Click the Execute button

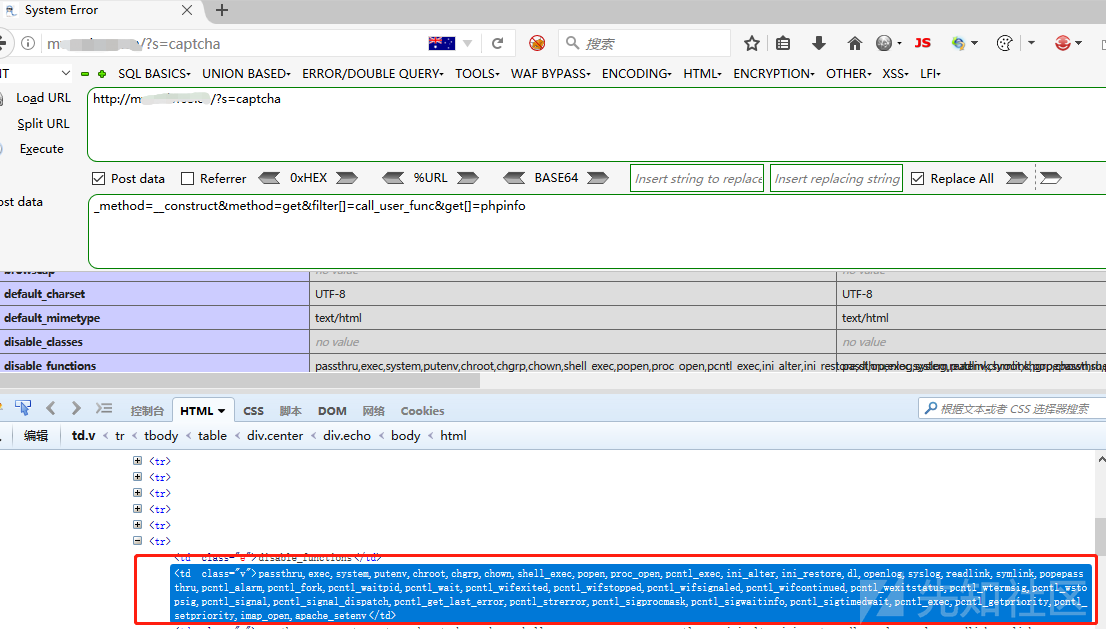pos(42,149)
